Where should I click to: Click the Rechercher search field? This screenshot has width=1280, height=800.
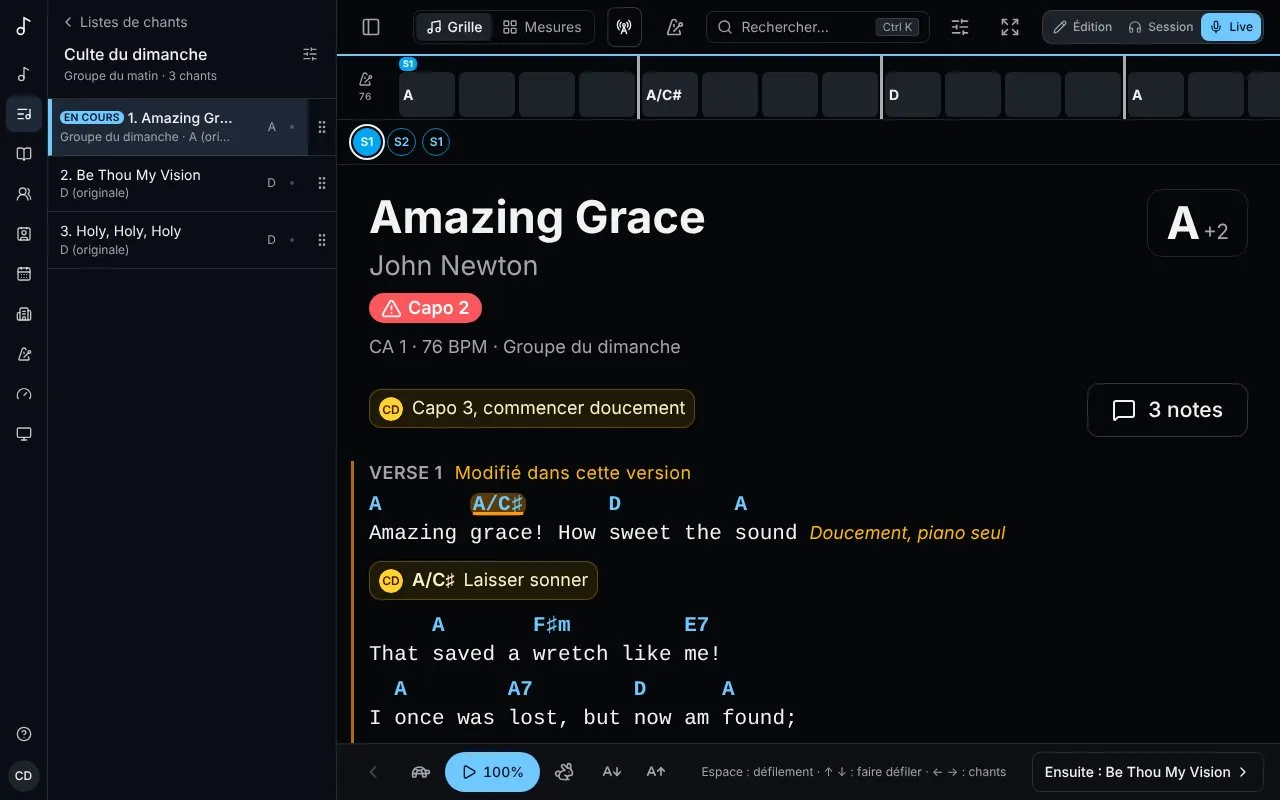point(817,27)
